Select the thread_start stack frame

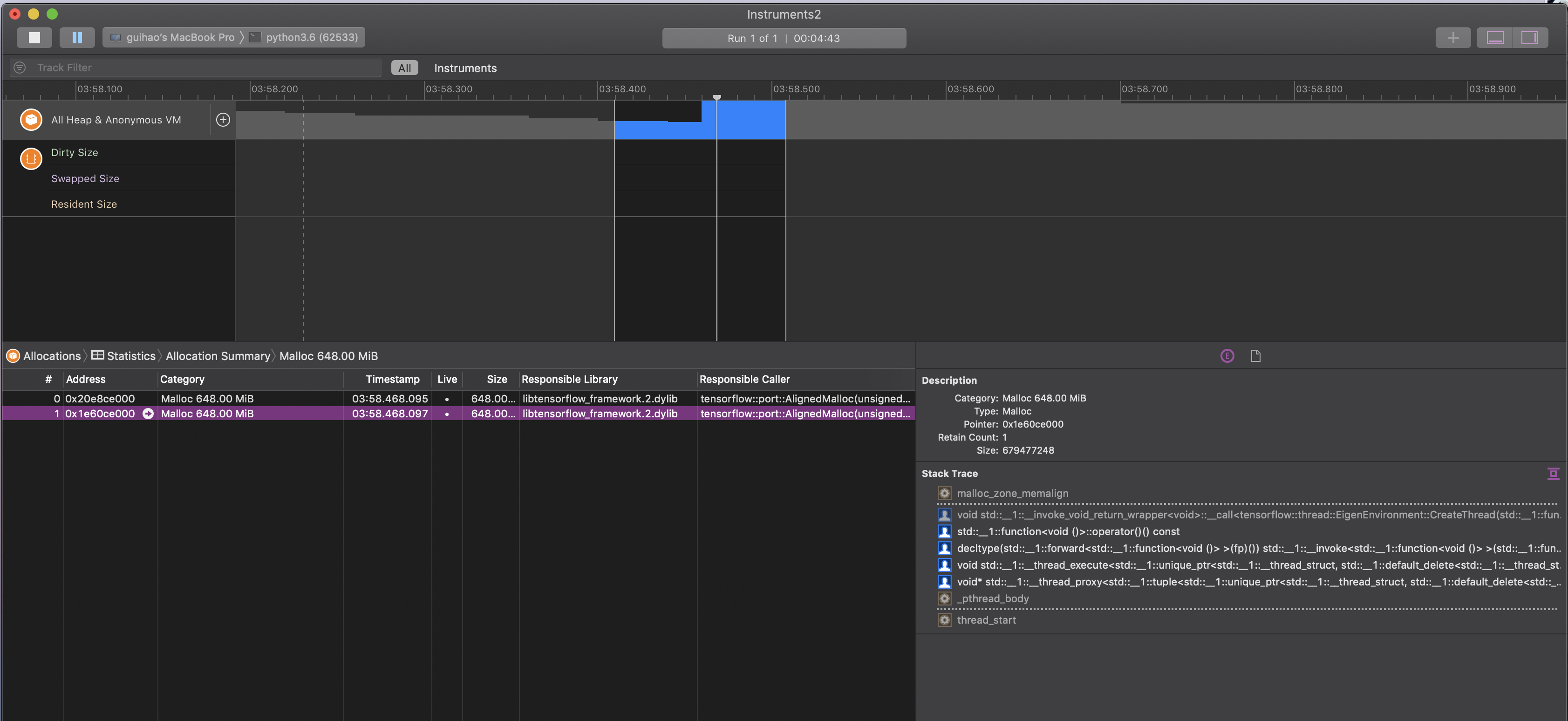(x=986, y=620)
